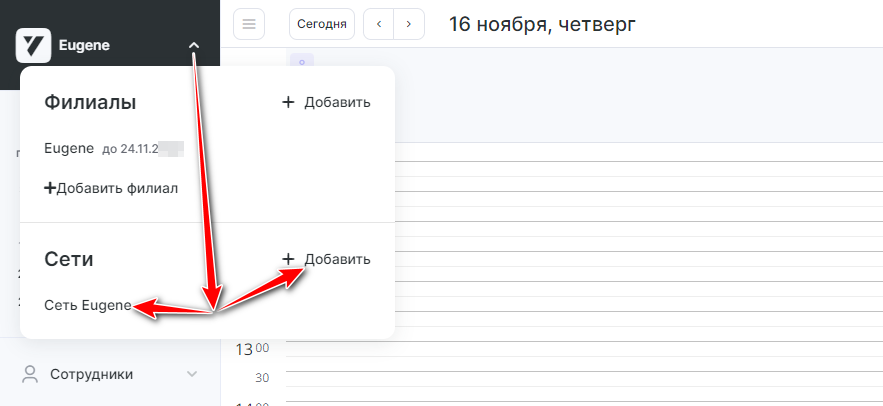
Task: Click the 16 ноября, четверг date heading
Action: click(x=542, y=24)
